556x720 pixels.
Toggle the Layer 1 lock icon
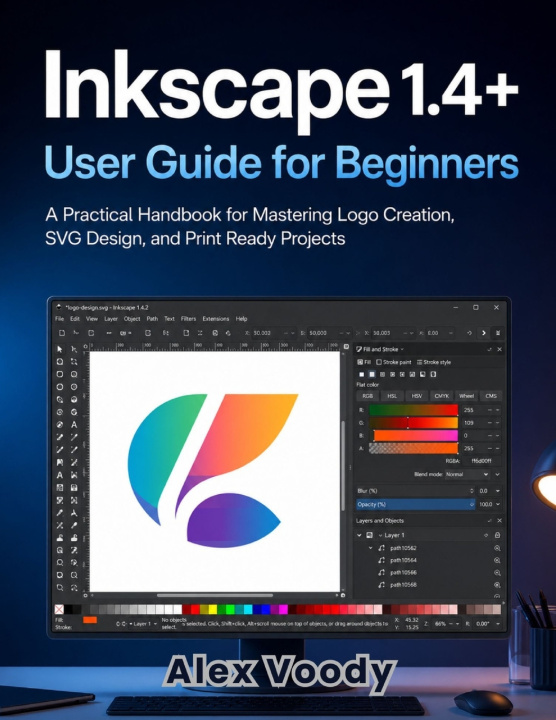tap(497, 535)
